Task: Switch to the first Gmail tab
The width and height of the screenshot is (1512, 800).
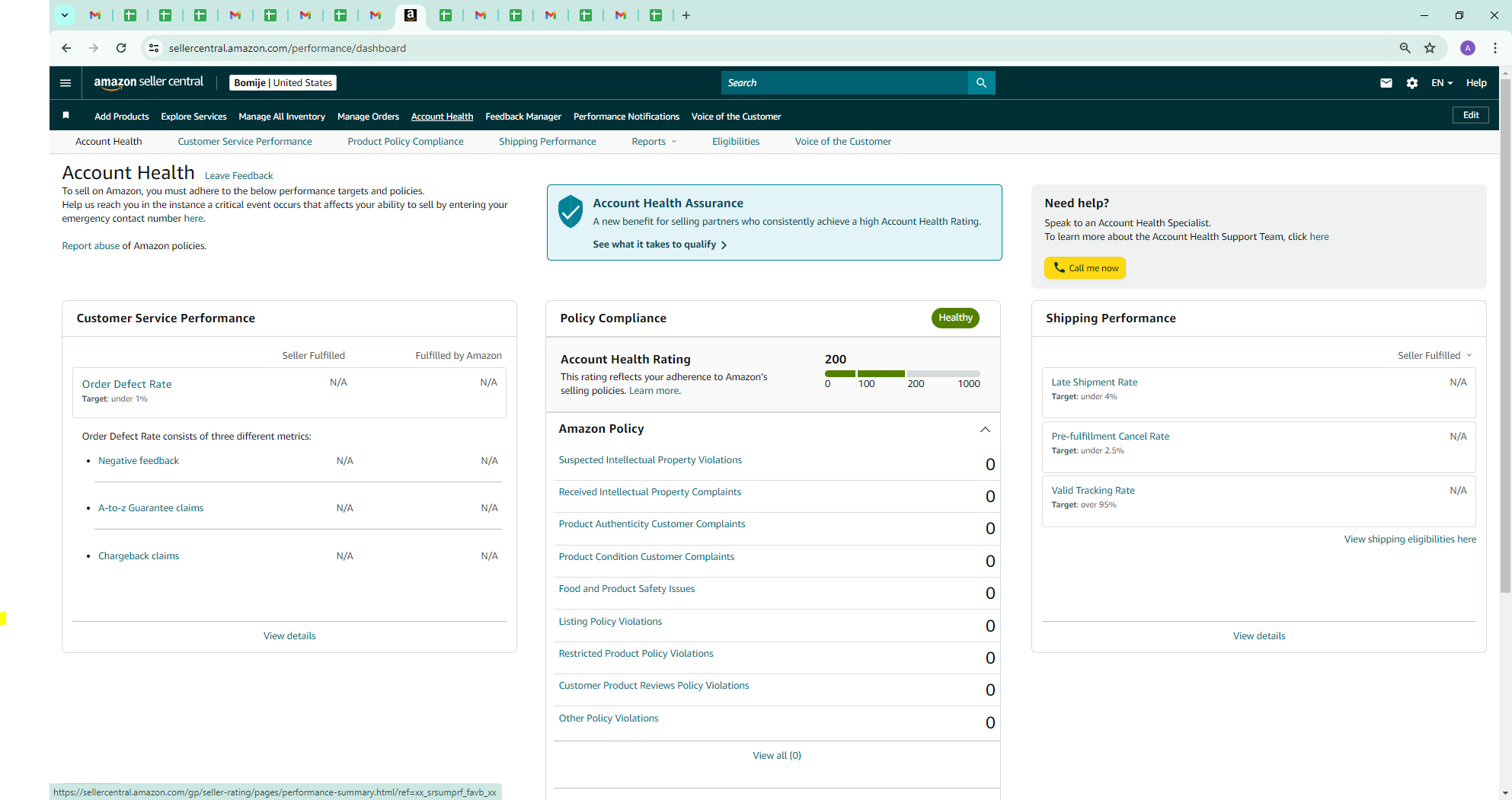Action: [95, 15]
